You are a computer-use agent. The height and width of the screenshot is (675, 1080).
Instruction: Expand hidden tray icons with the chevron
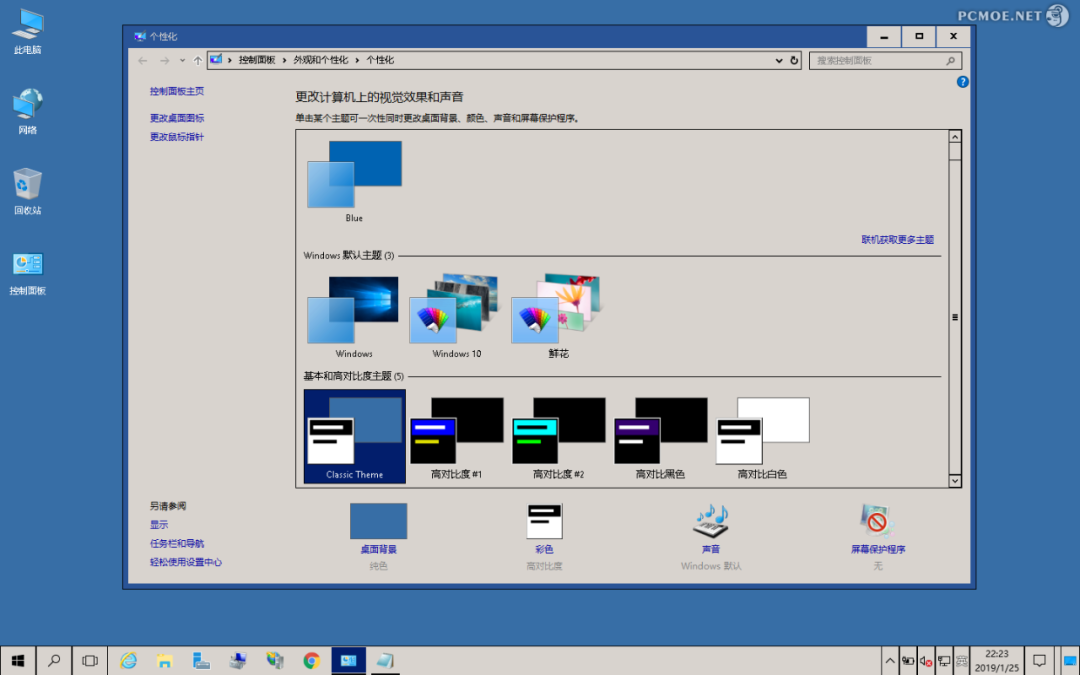click(890, 660)
